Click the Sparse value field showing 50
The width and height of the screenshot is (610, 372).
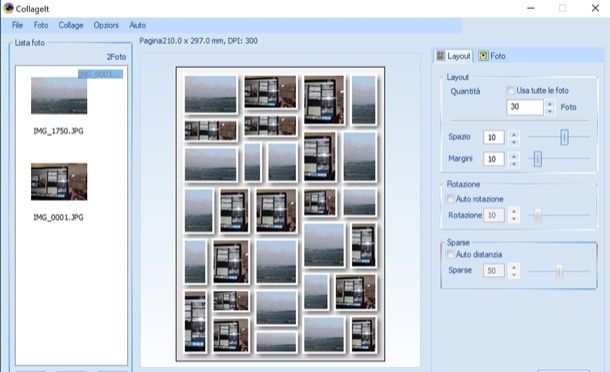click(494, 271)
